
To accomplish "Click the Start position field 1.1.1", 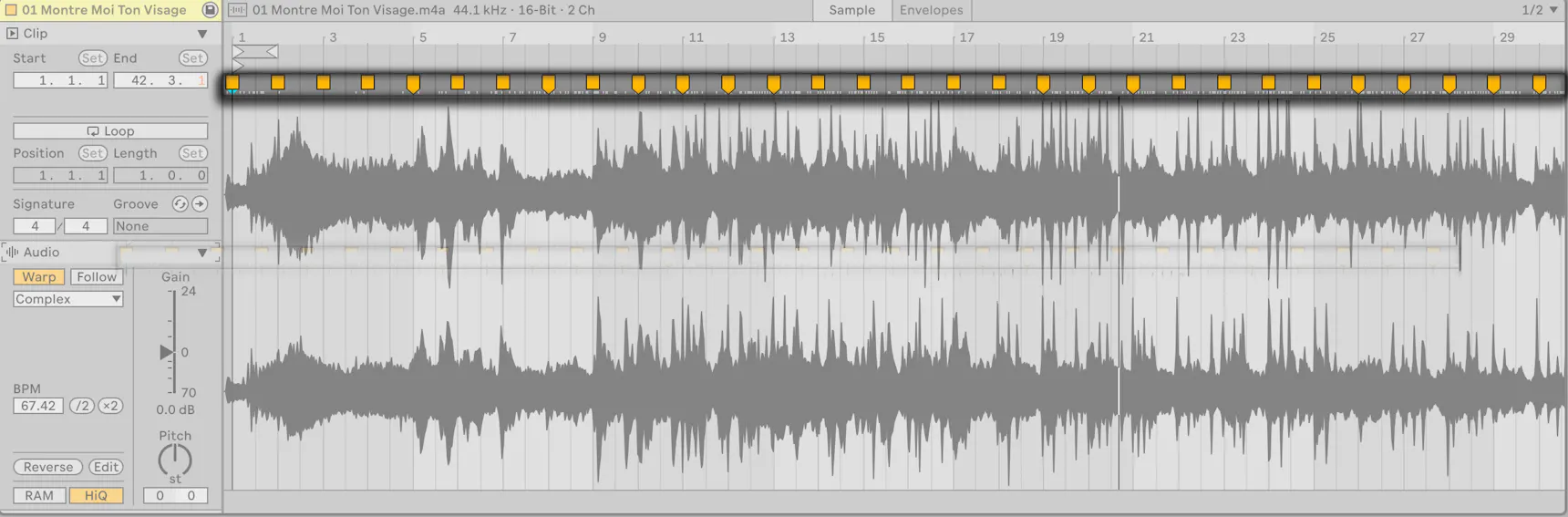I will coord(60,80).
